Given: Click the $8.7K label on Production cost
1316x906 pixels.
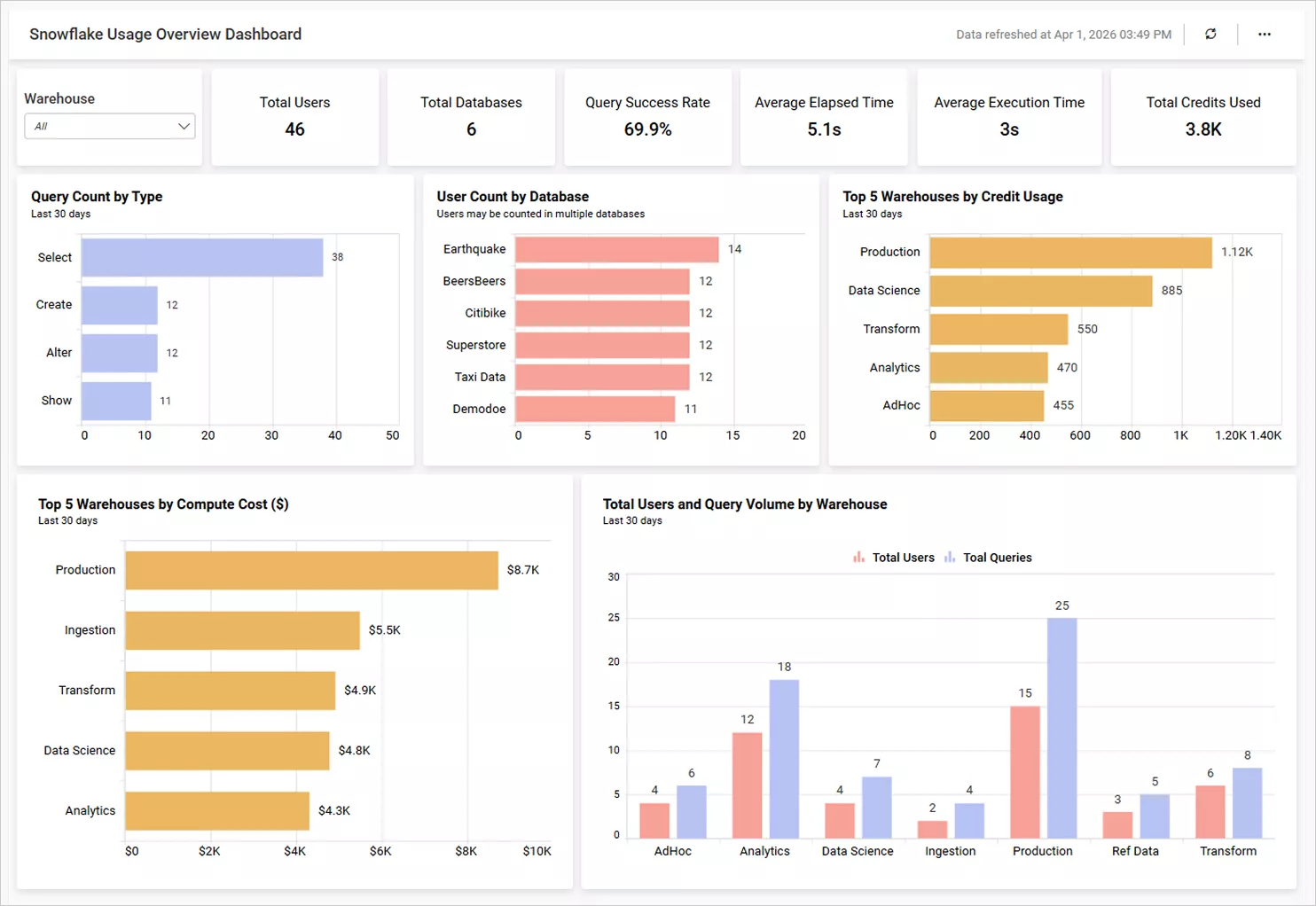Looking at the screenshot, I should (x=523, y=570).
